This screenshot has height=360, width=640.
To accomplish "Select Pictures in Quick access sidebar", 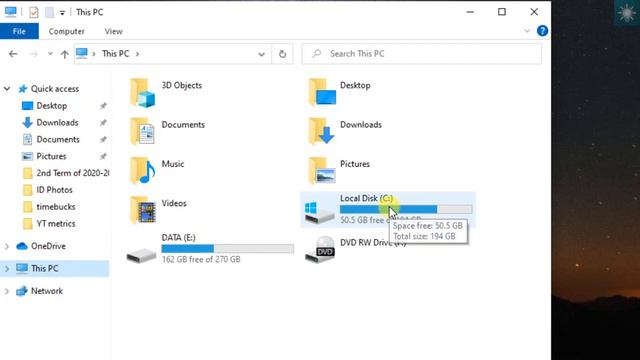I will [51, 156].
